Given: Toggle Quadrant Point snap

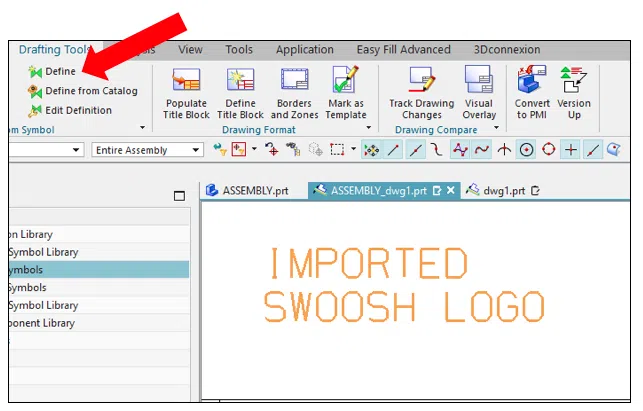Looking at the screenshot, I should point(549,150).
